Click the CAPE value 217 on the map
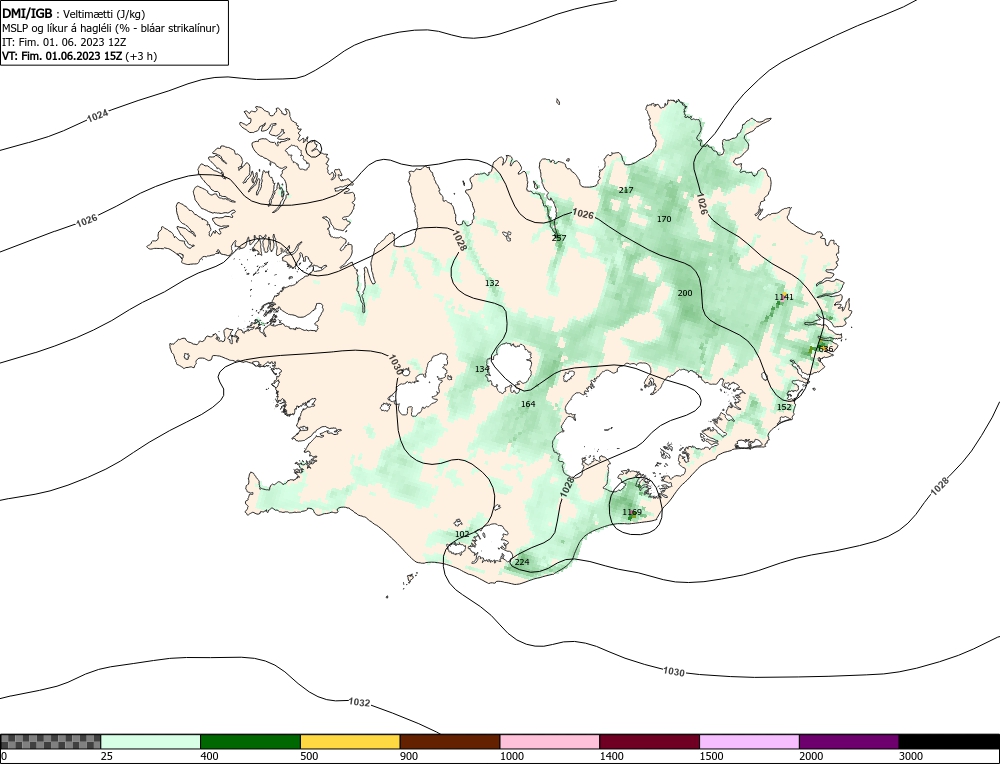Viewport: 1000px width, 764px height. coord(626,190)
